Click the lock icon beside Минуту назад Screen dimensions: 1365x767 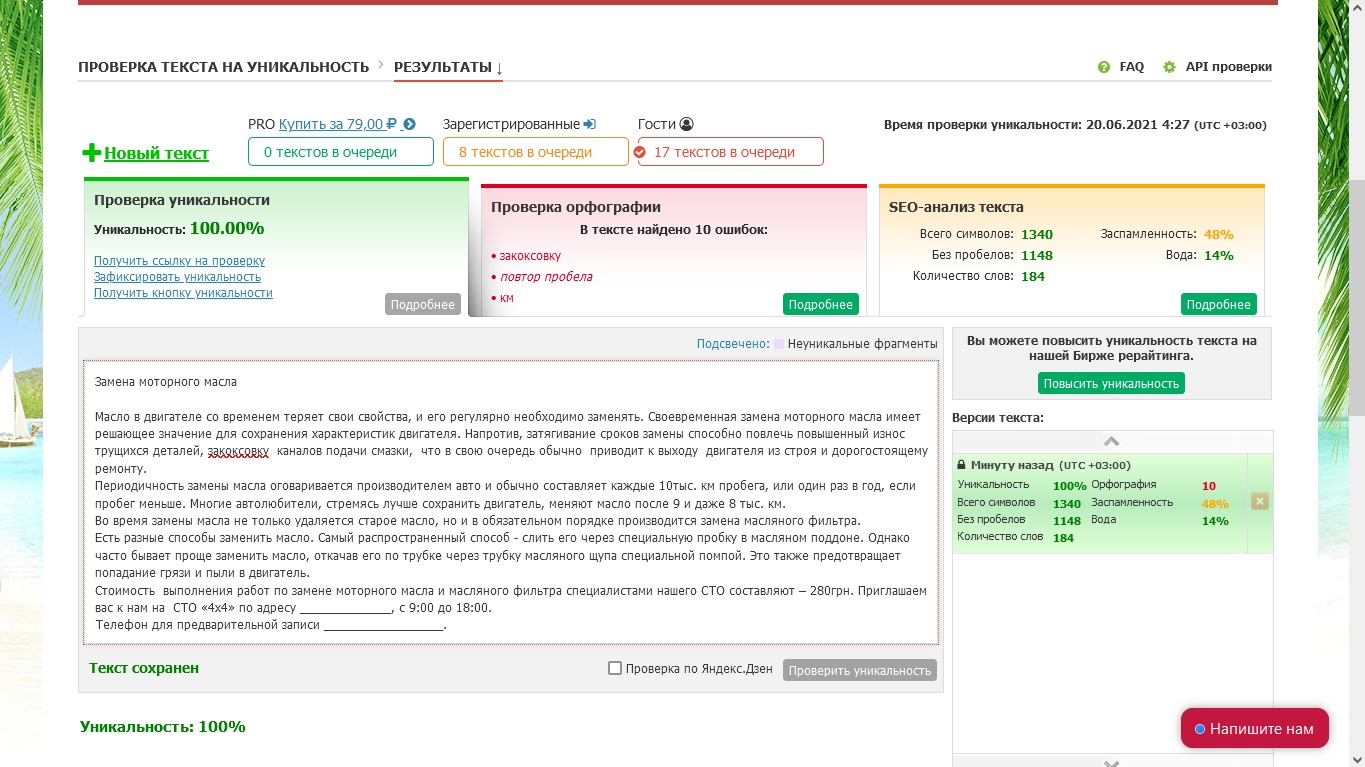(961, 465)
